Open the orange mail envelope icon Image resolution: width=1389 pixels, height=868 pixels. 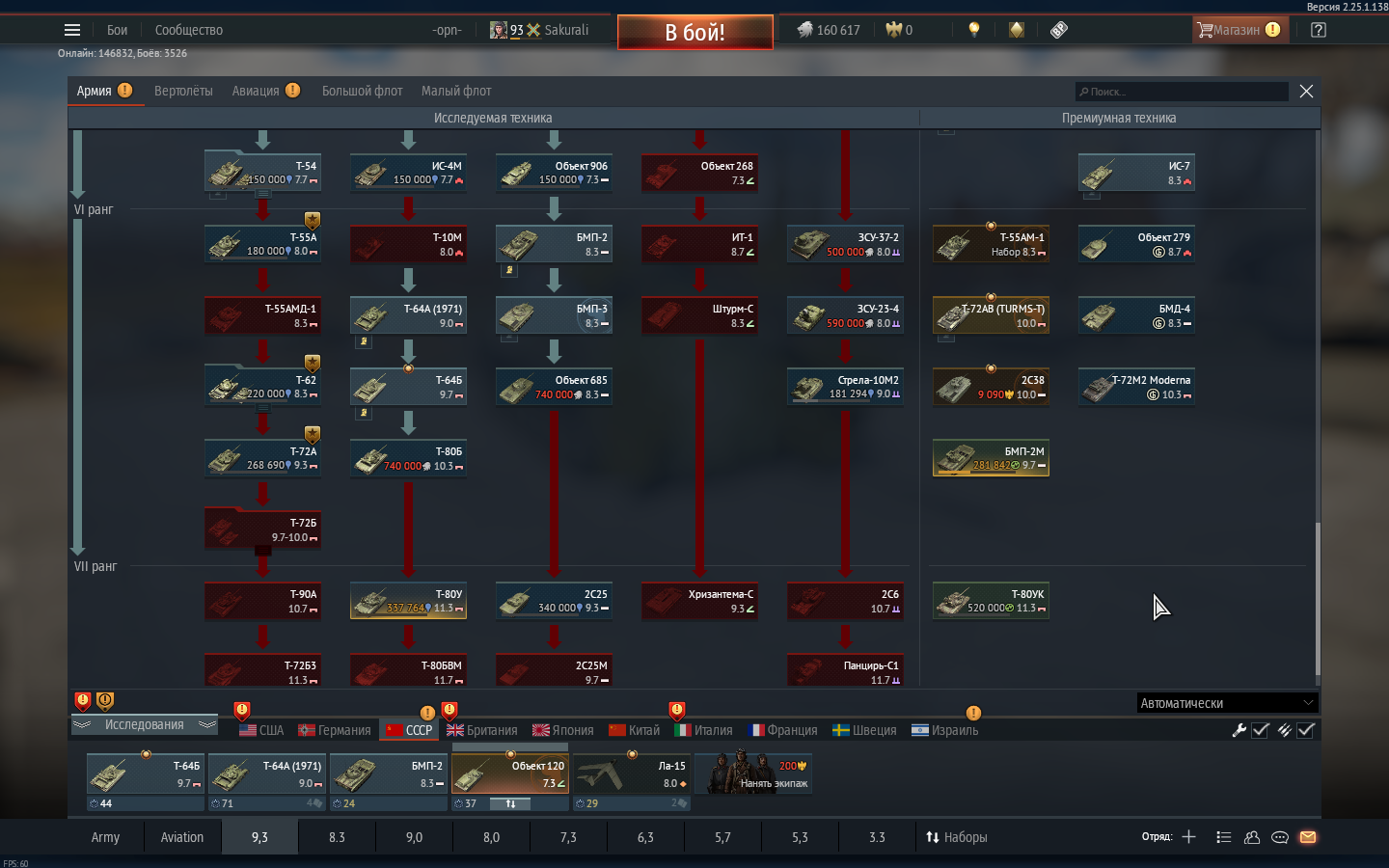[1308, 837]
